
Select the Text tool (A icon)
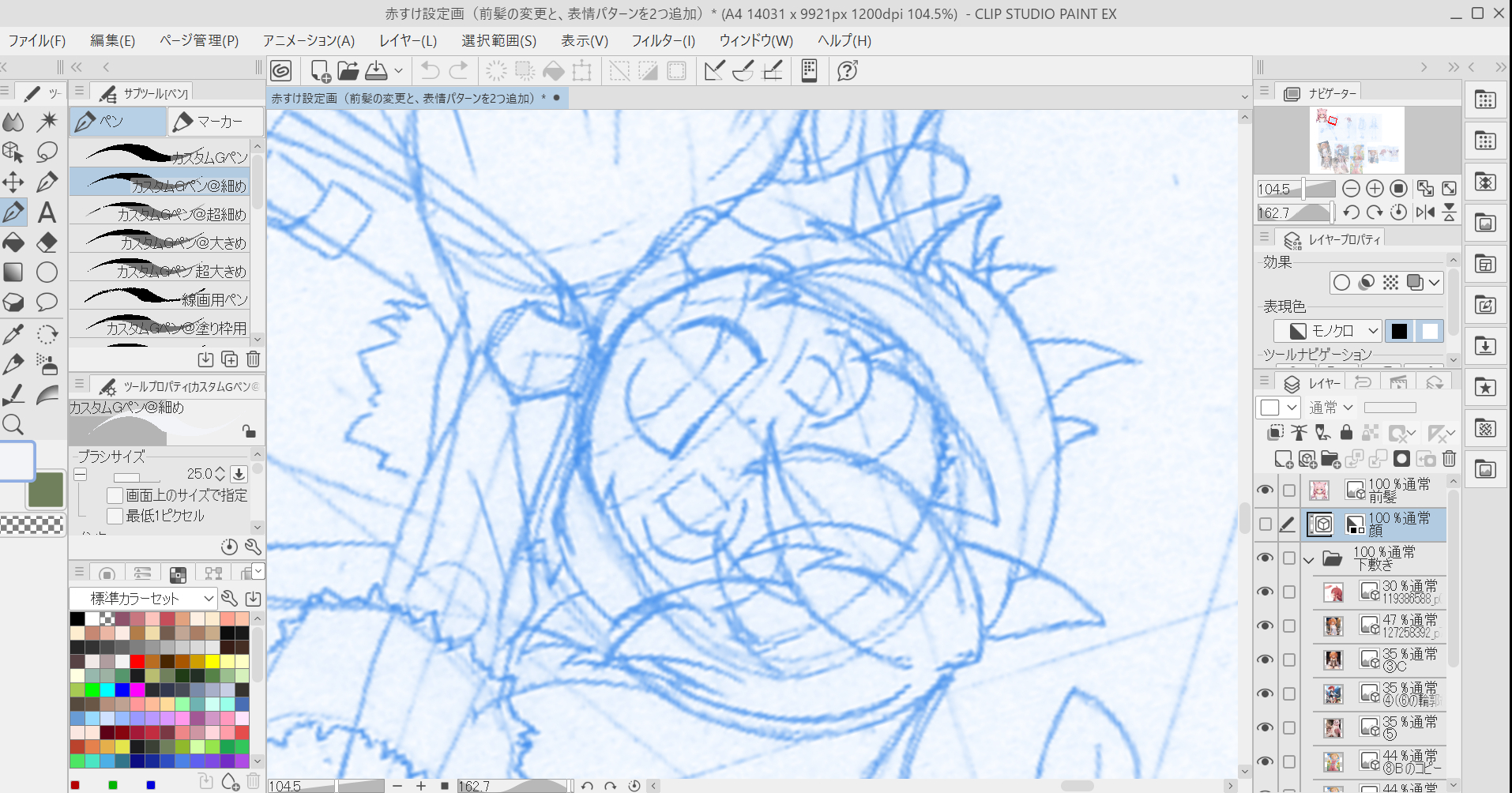pos(47,212)
